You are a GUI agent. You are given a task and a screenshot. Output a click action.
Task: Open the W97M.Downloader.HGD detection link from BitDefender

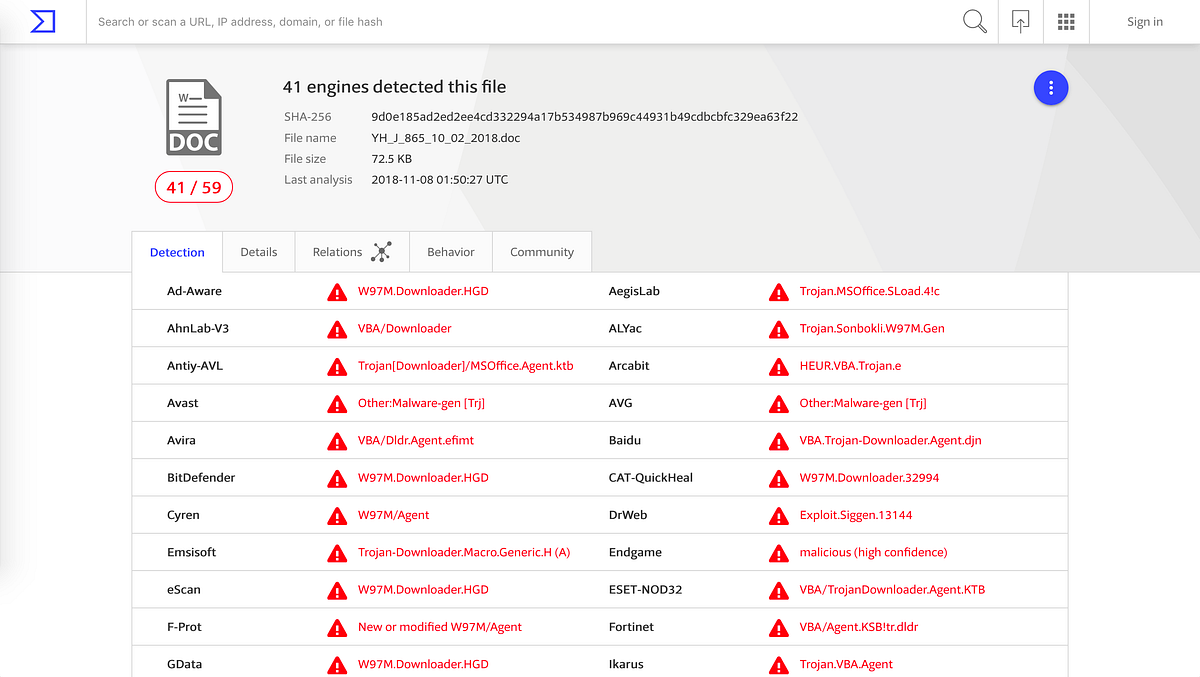pos(423,477)
